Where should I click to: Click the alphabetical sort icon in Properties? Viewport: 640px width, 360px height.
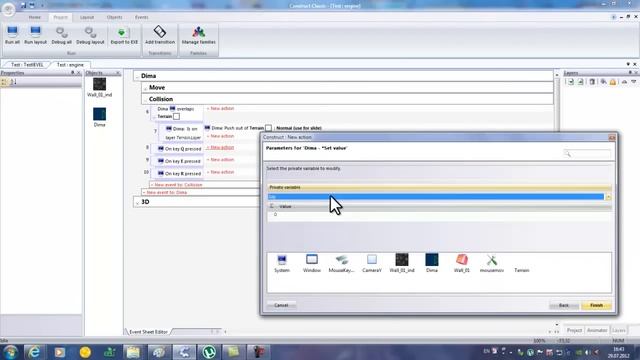13,82
